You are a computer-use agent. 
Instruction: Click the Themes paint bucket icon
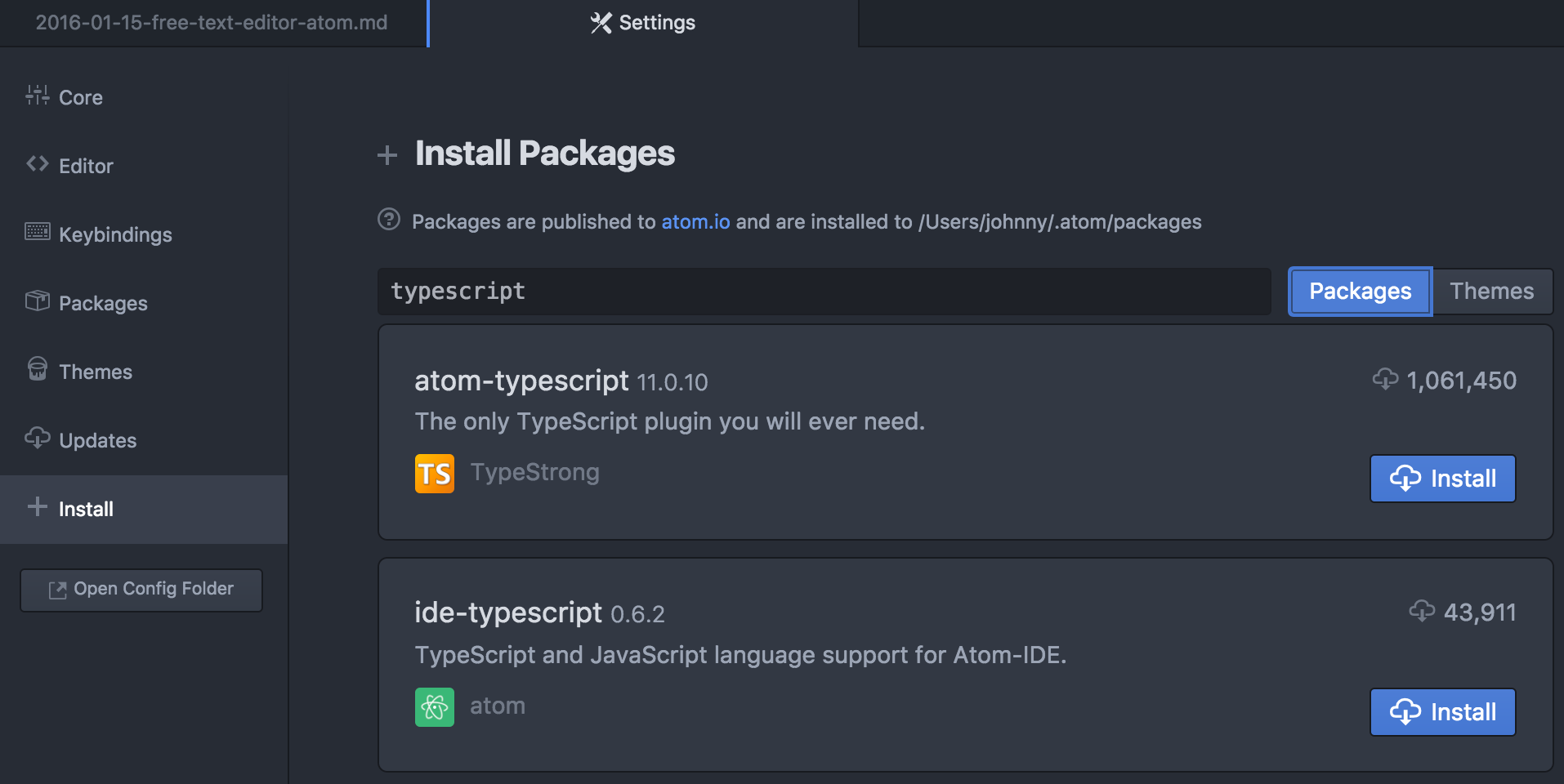(x=37, y=369)
